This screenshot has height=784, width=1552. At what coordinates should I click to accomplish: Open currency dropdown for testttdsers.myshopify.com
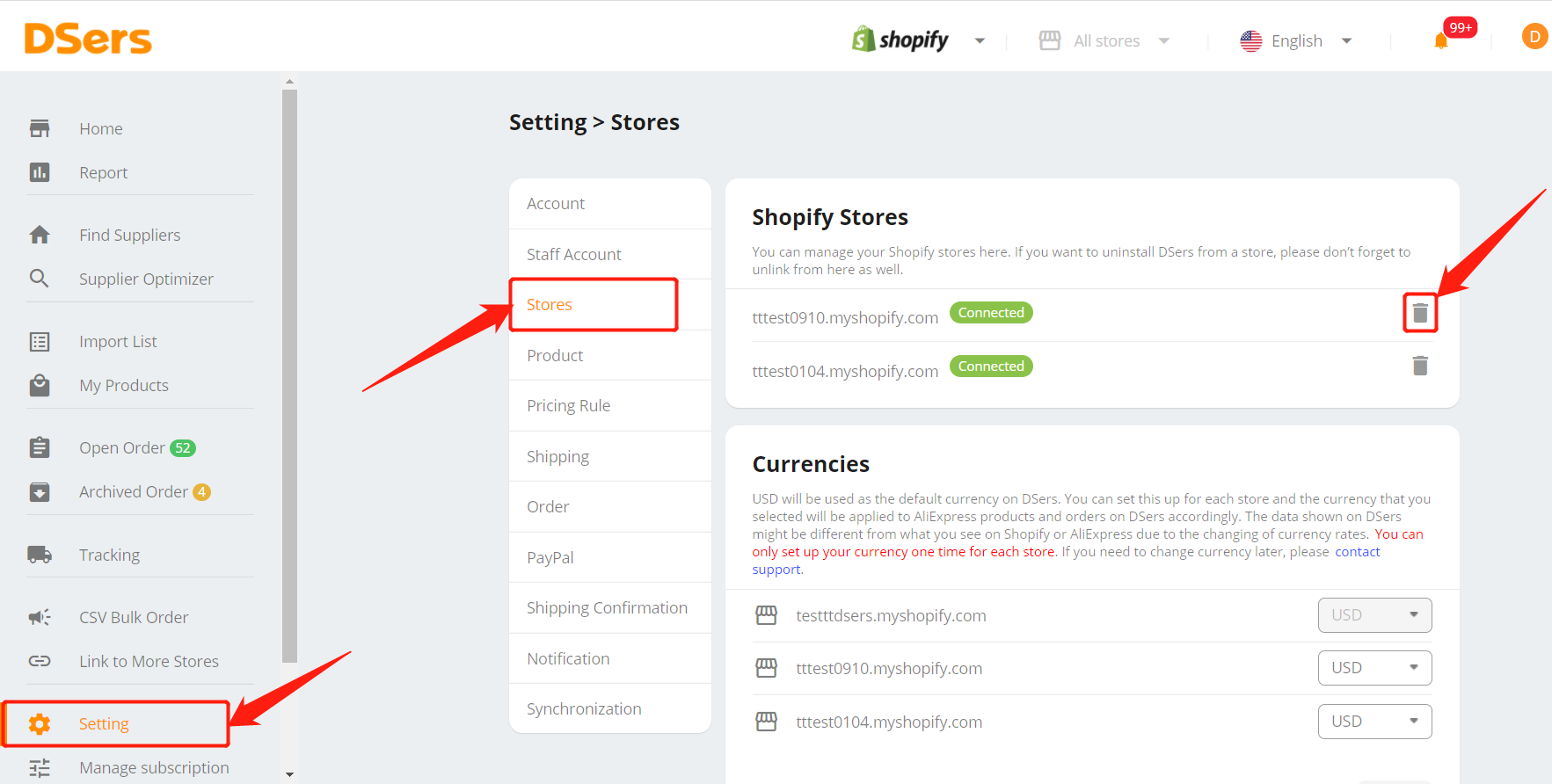[1374, 615]
